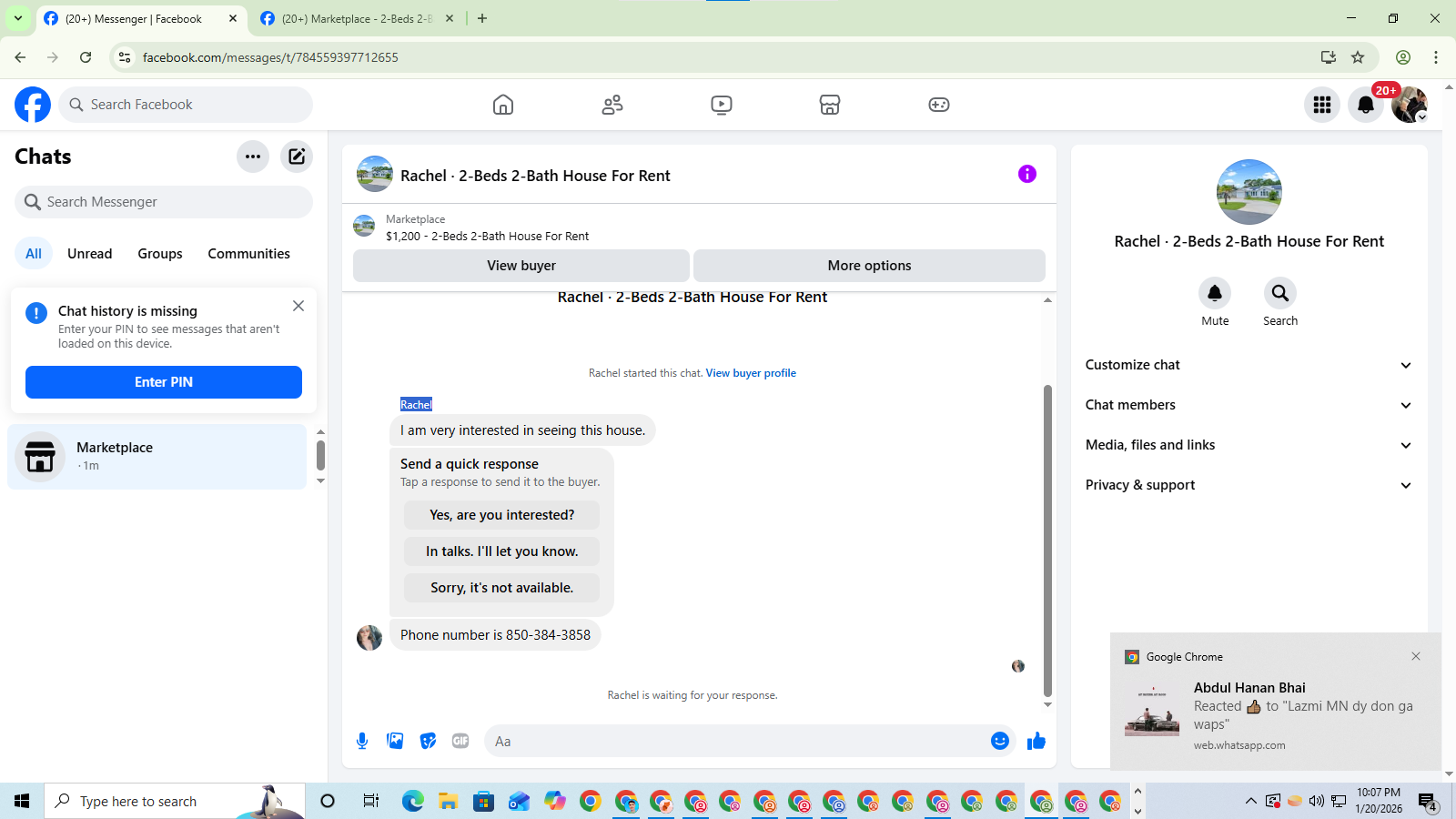This screenshot has width=1456, height=819.
Task: Focus the Search Facebook field
Action: [186, 105]
